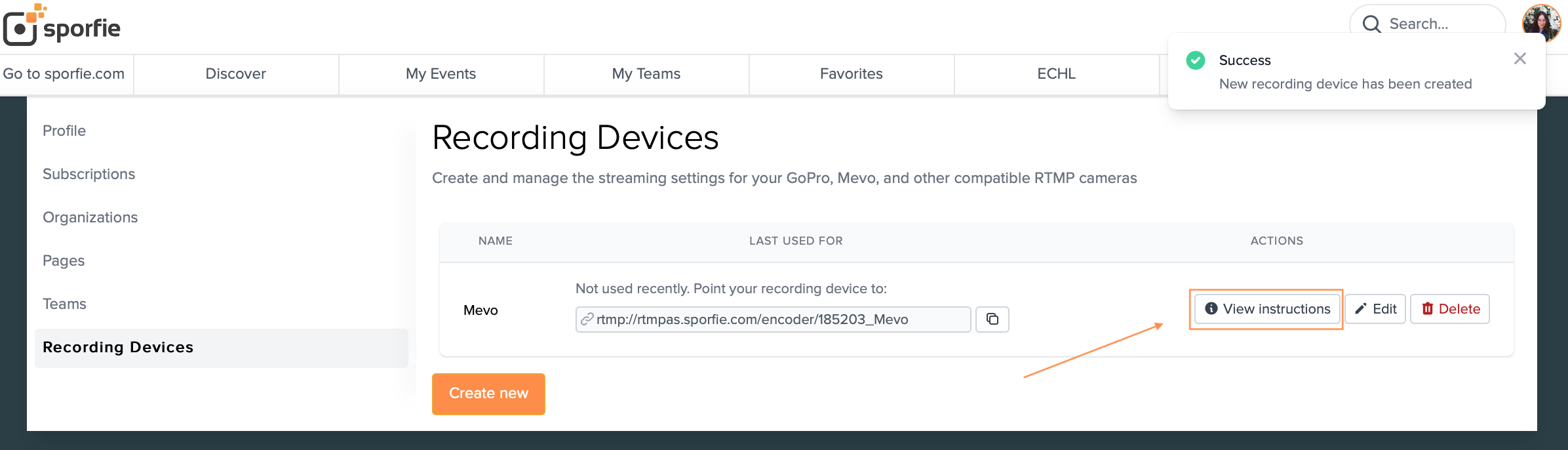Dismiss the Success notification

[x=1520, y=59]
